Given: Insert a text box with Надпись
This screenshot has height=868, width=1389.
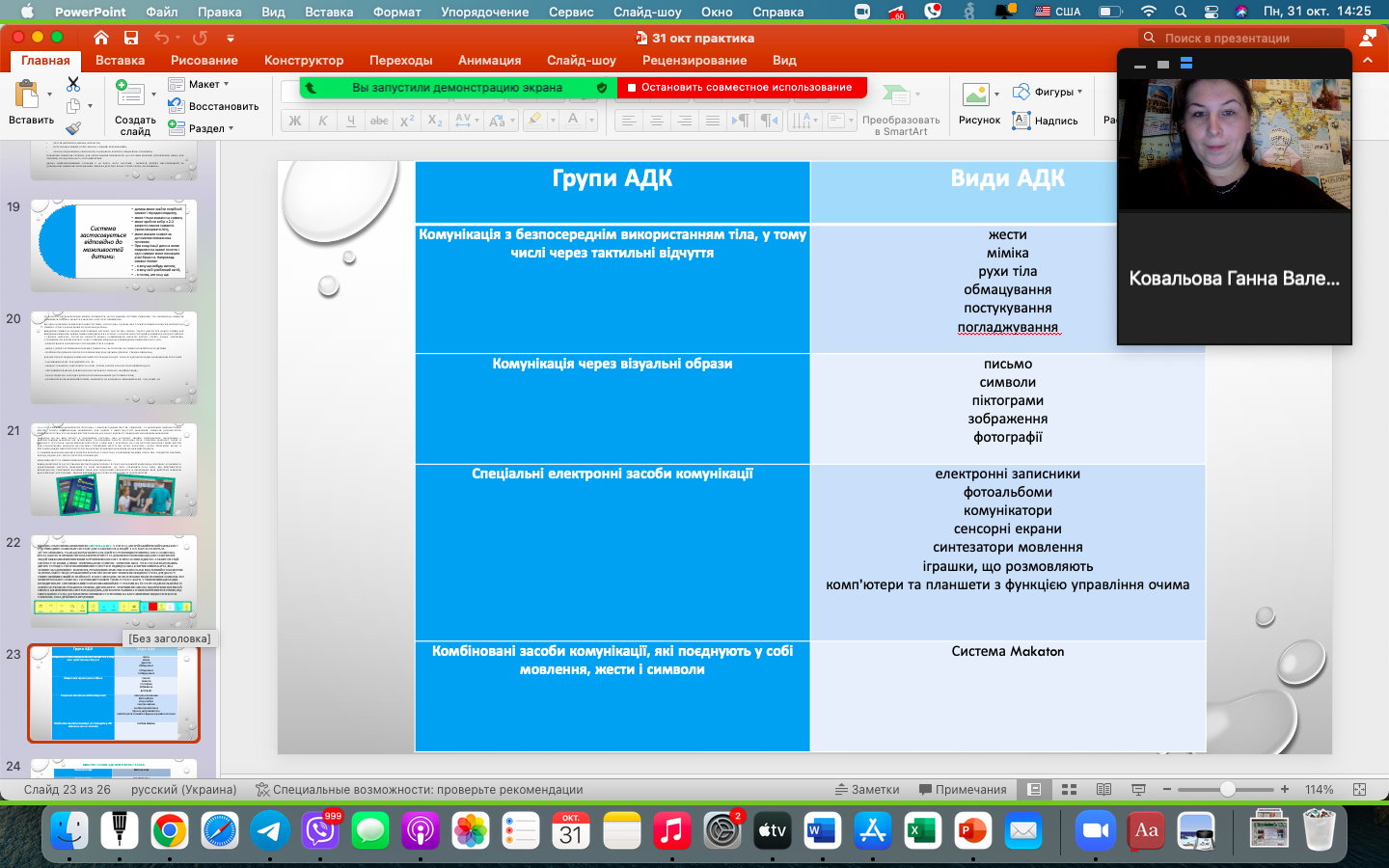Looking at the screenshot, I should [1046, 121].
